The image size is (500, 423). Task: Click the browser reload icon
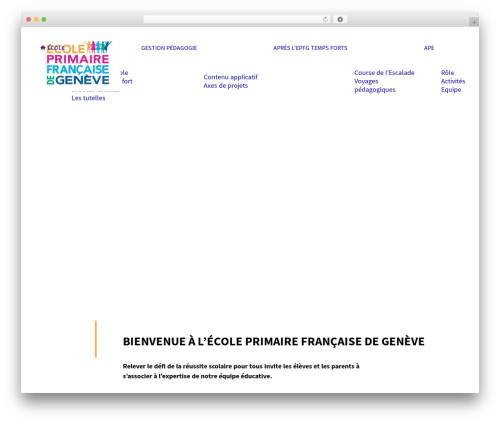pos(325,20)
